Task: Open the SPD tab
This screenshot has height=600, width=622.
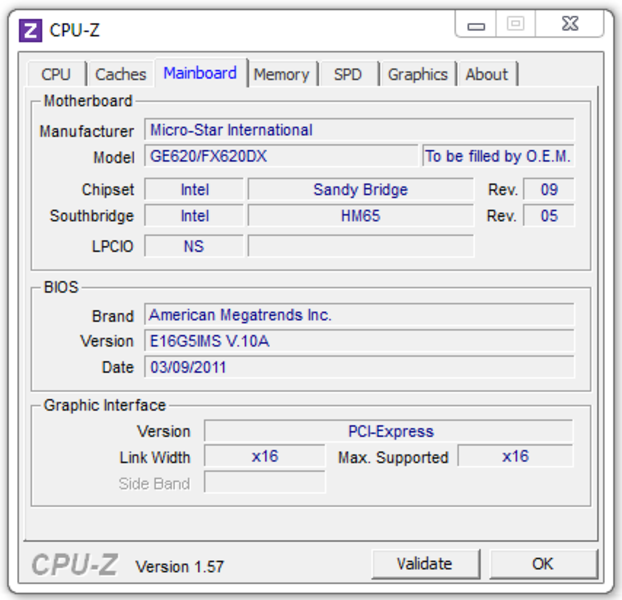Action: (348, 74)
